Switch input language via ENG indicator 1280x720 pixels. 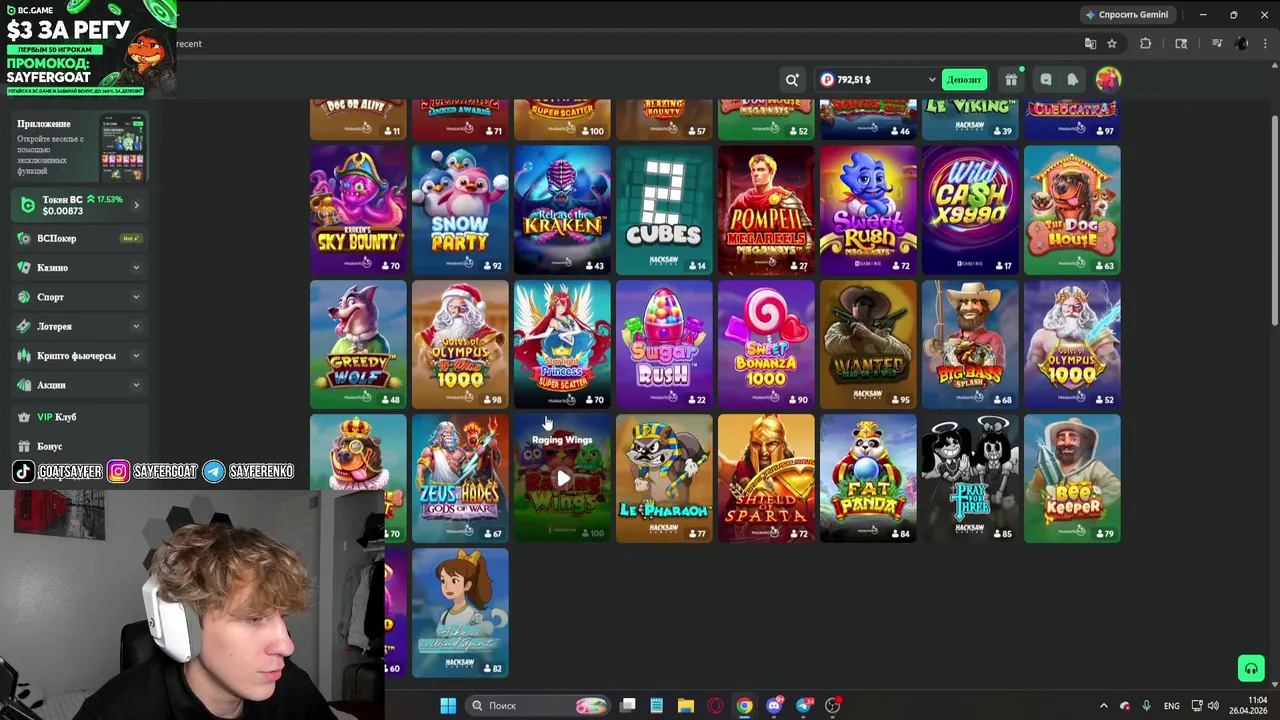pyautogui.click(x=1172, y=705)
